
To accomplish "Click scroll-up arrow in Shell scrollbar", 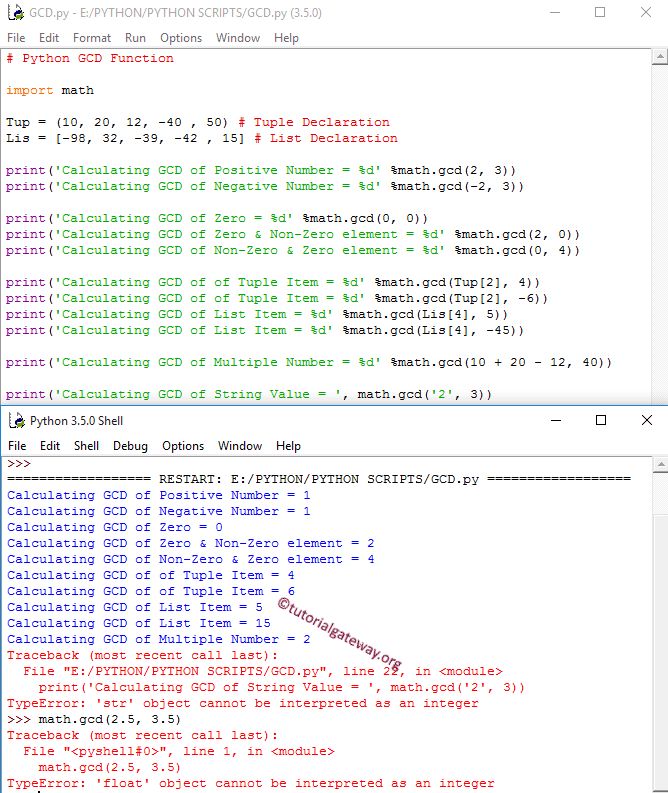I will 660,464.
